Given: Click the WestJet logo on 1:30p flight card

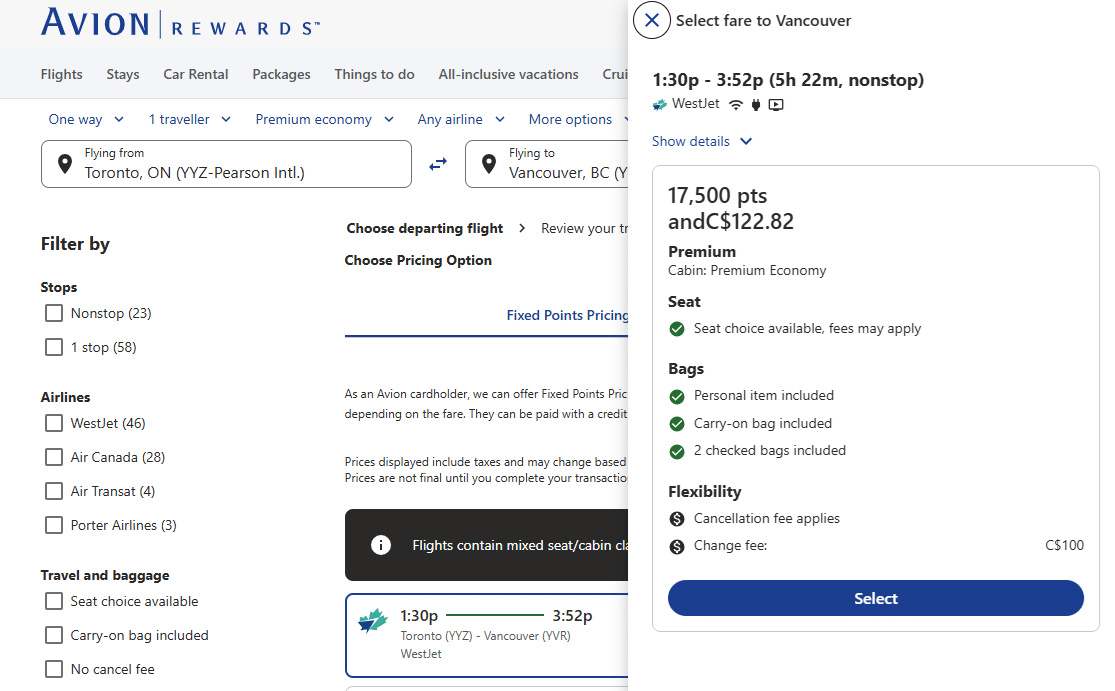Looking at the screenshot, I should coord(372,622).
